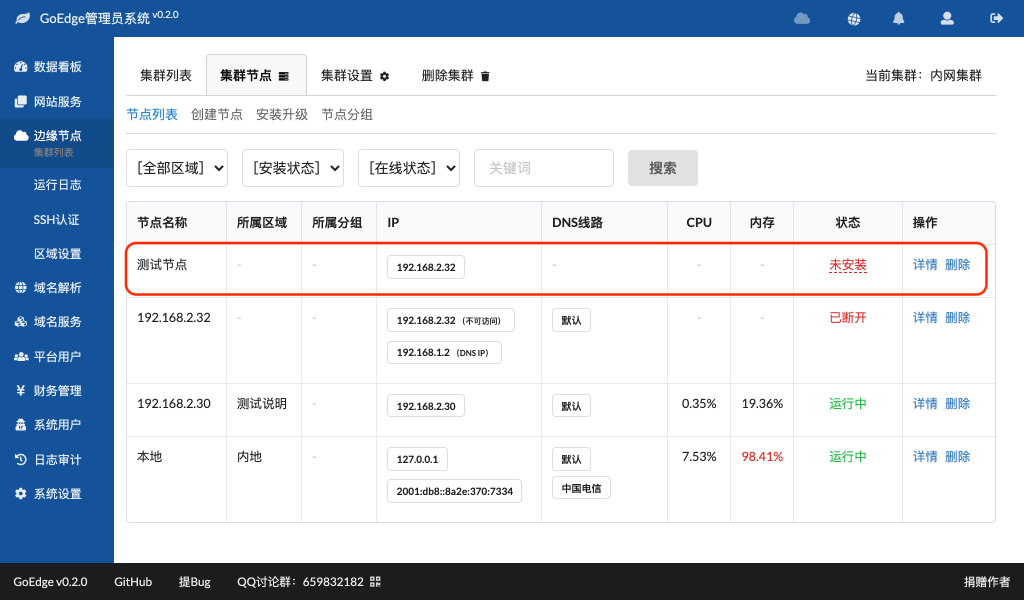
Task: Open the 创建节点 sub-tab
Action: 217,114
